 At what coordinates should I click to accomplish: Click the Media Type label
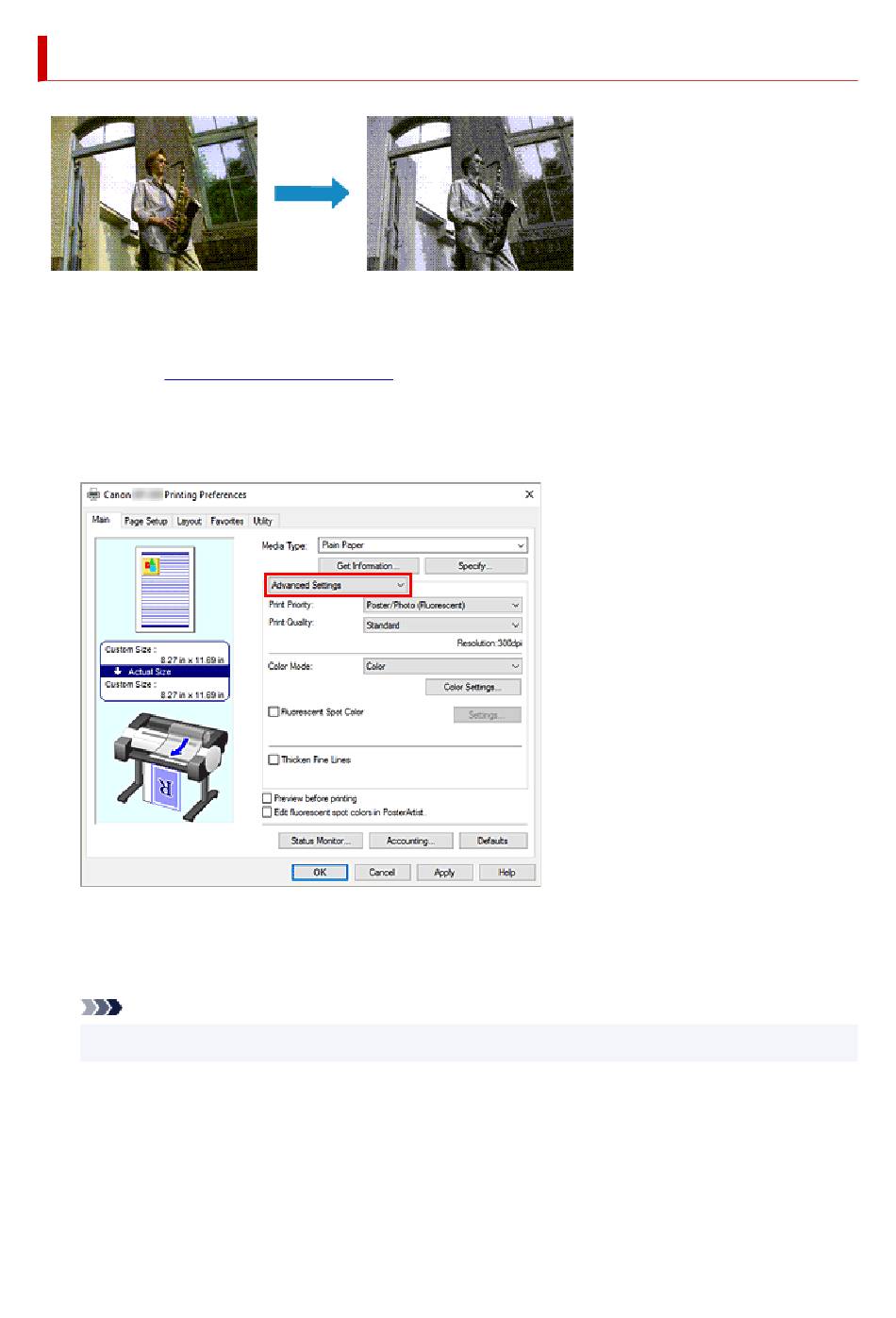click(284, 545)
